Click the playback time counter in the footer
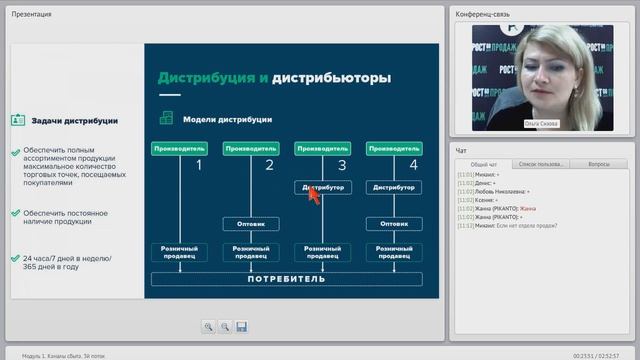Screen dimensions: 640x360 pos(596,356)
